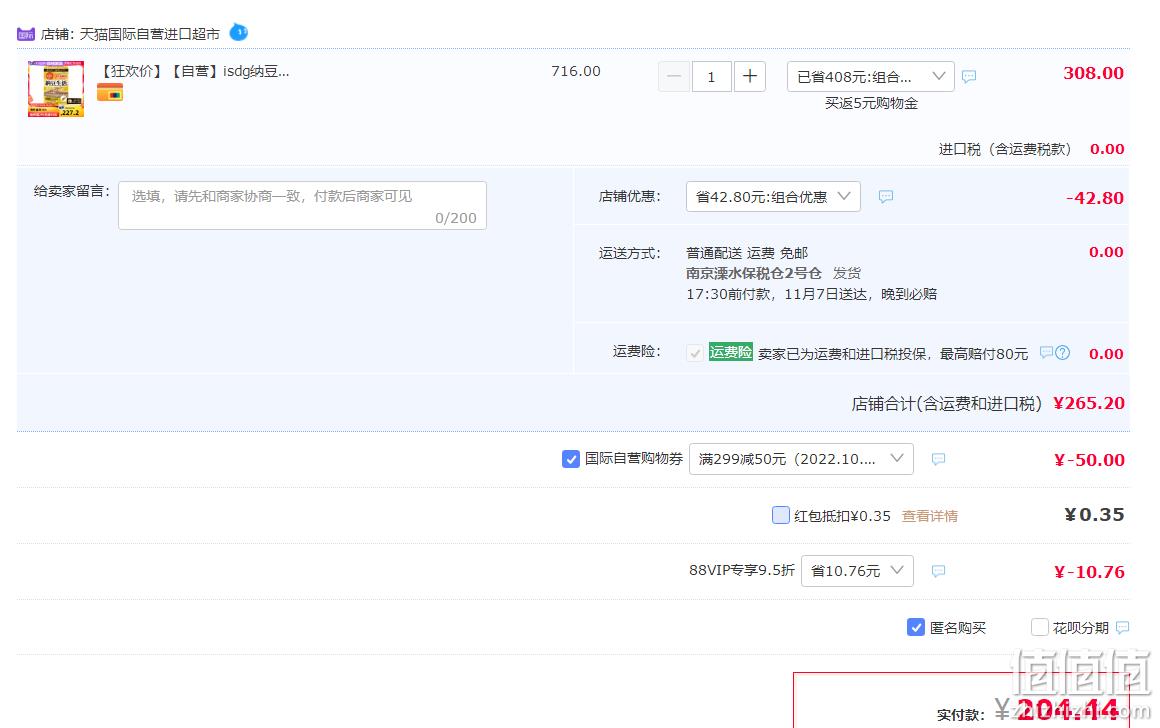Open the 查看详情 red packet details link
The height and width of the screenshot is (728, 1160).
930,516
